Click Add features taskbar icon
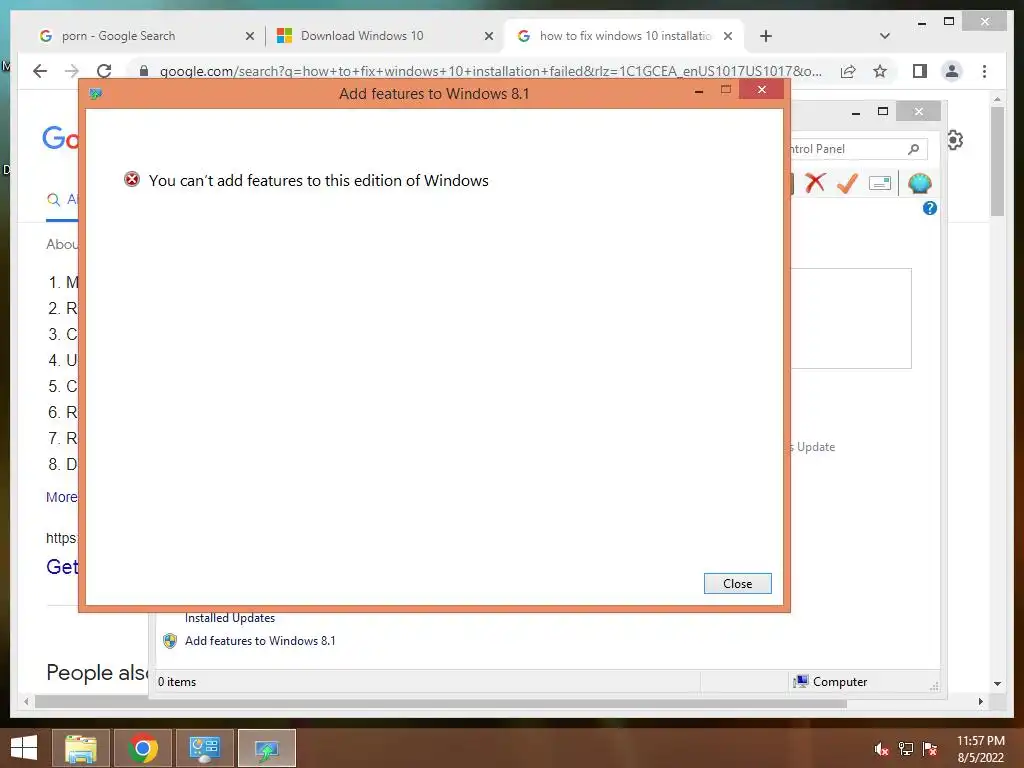 click(x=267, y=748)
